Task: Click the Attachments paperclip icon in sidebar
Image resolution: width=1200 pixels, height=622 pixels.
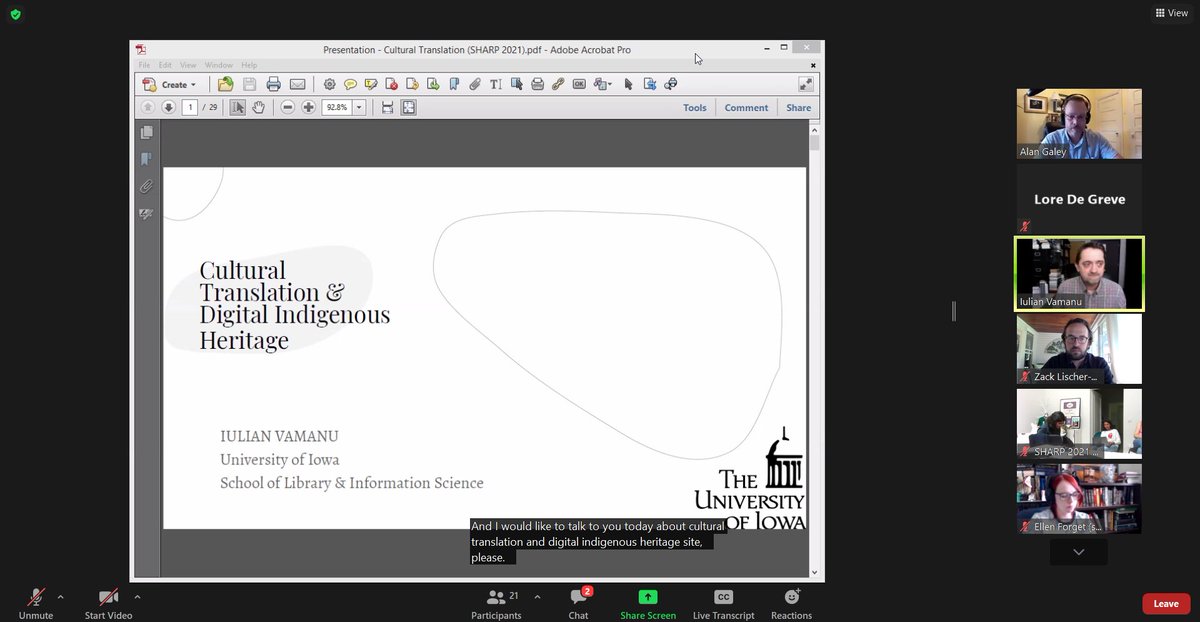Action: click(x=146, y=186)
